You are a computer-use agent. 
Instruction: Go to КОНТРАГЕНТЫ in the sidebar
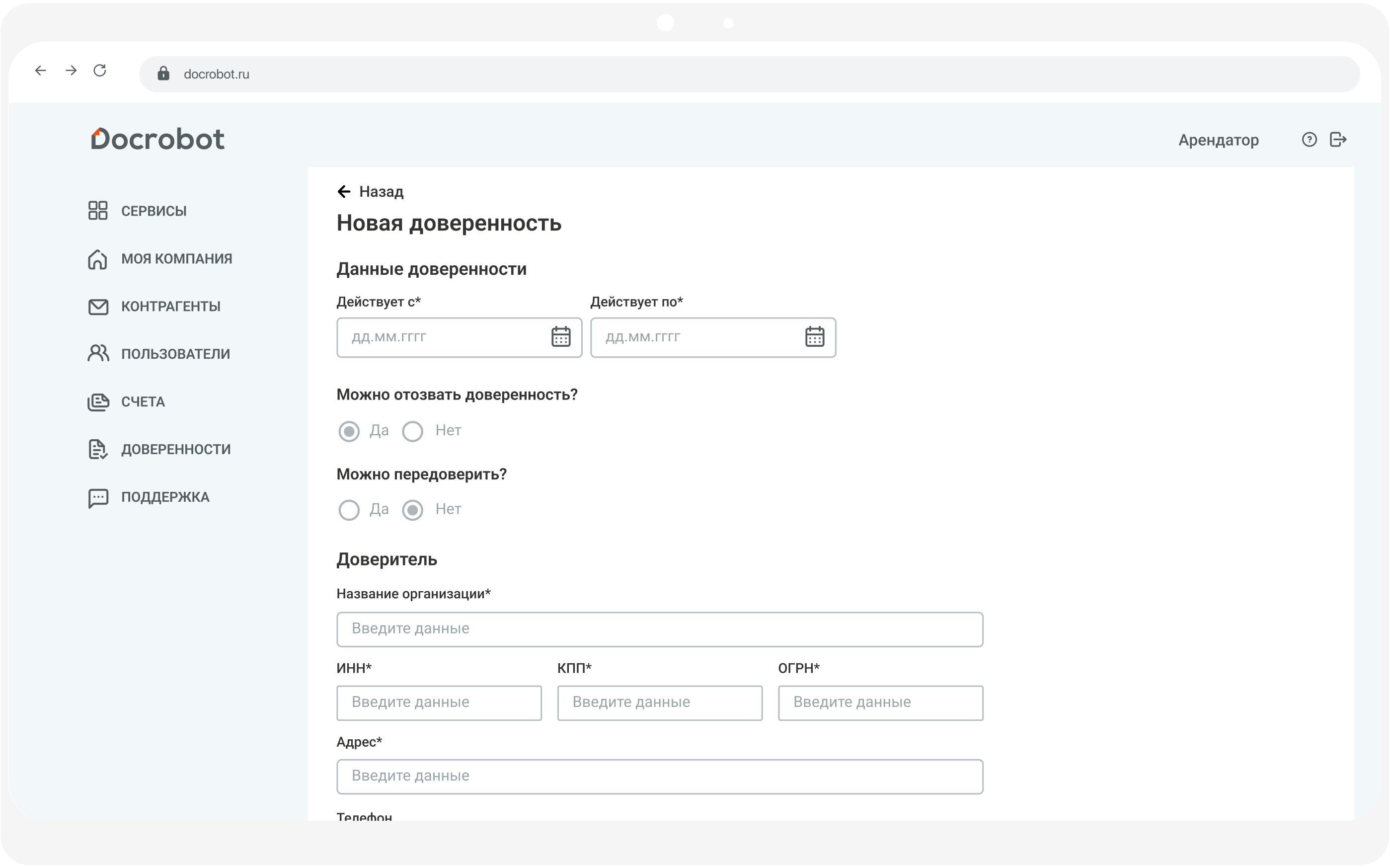(170, 307)
